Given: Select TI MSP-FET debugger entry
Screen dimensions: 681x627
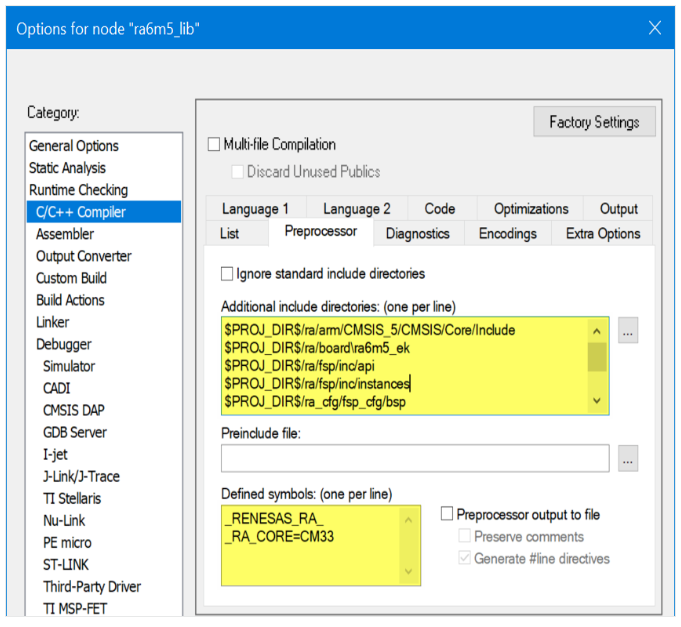Looking at the screenshot, I should click(x=75, y=609).
